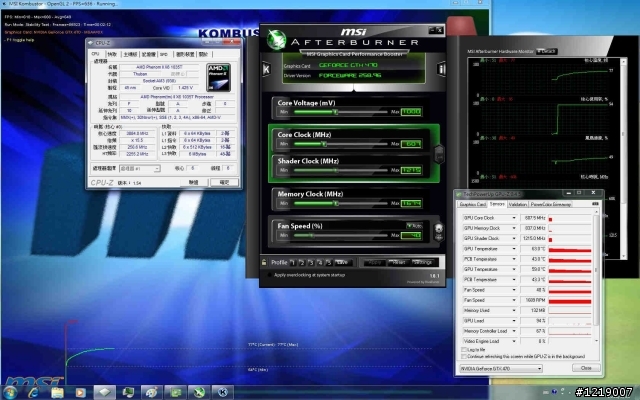Image resolution: width=640 pixels, height=400 pixels.
Task: Click the user-defined fan control icon
Action: click(439, 231)
